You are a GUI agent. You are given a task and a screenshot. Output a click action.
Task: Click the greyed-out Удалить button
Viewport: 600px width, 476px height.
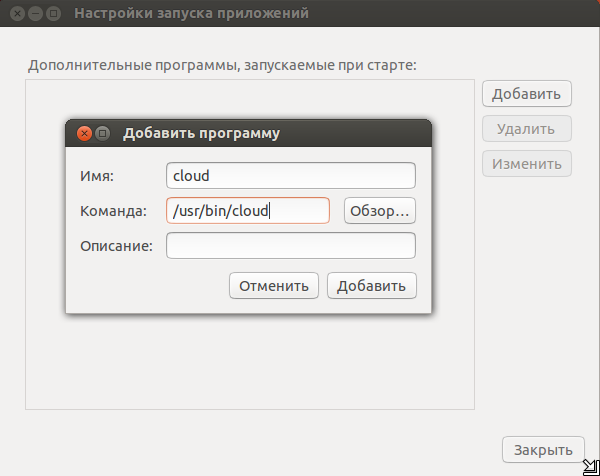527,129
